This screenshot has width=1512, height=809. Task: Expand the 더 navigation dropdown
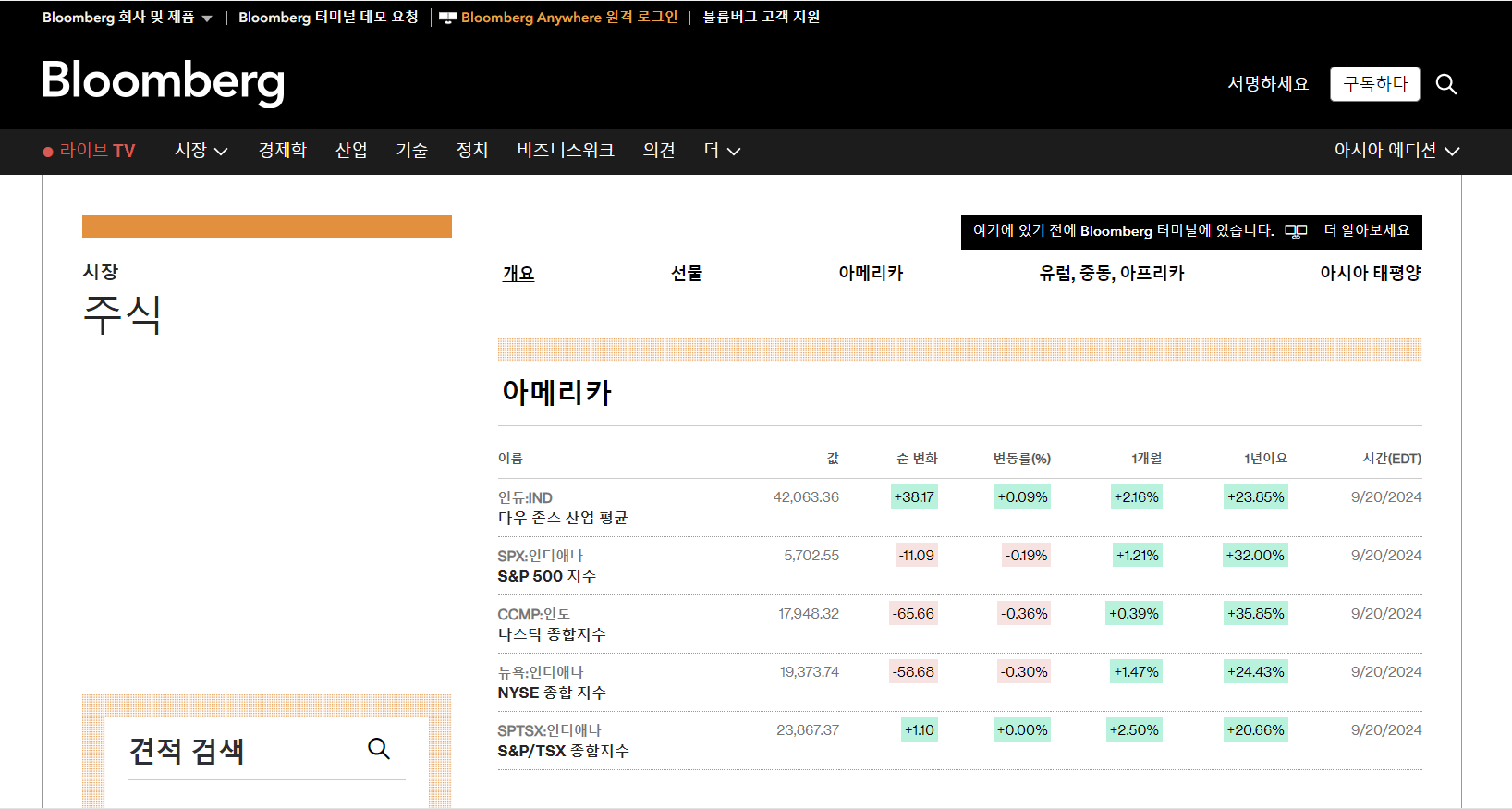tap(723, 151)
